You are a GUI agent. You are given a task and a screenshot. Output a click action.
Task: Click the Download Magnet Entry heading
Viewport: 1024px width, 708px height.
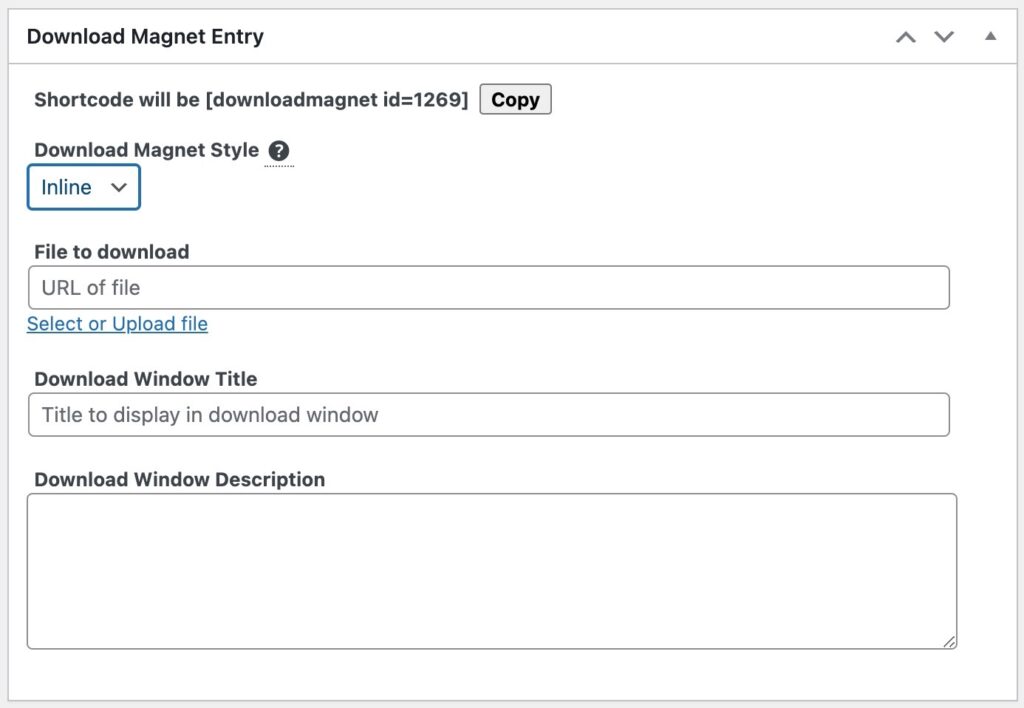click(145, 37)
